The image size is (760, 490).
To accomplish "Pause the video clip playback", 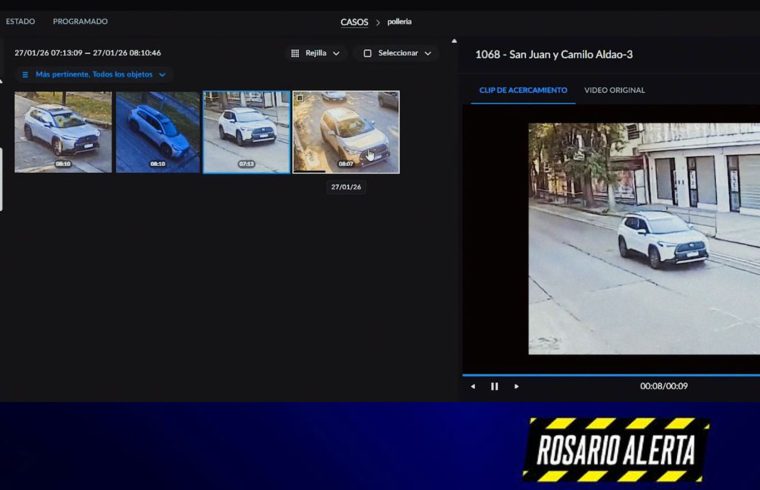I will (494, 386).
